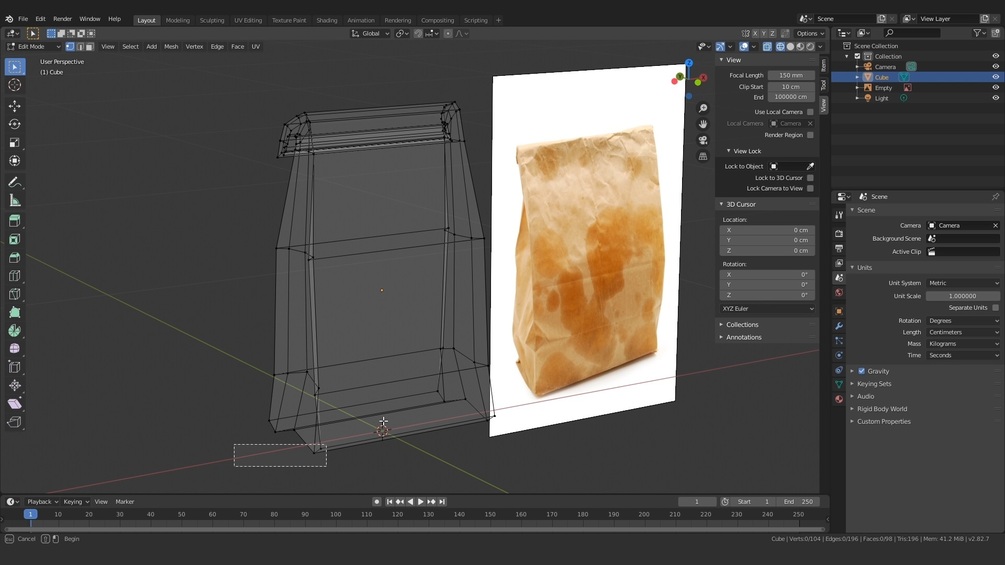Open the Render menu

tap(62, 19)
